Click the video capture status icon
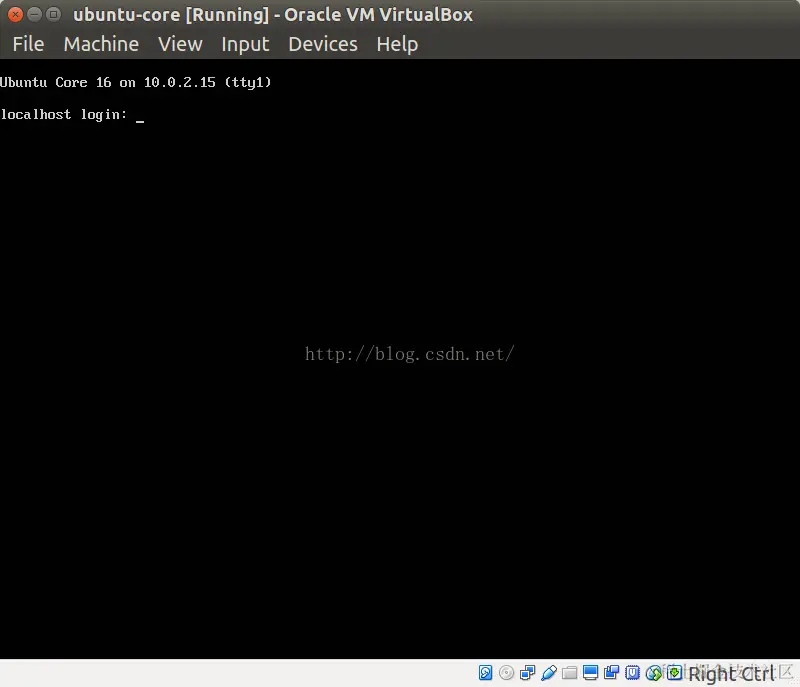The height and width of the screenshot is (687, 800). 611,673
